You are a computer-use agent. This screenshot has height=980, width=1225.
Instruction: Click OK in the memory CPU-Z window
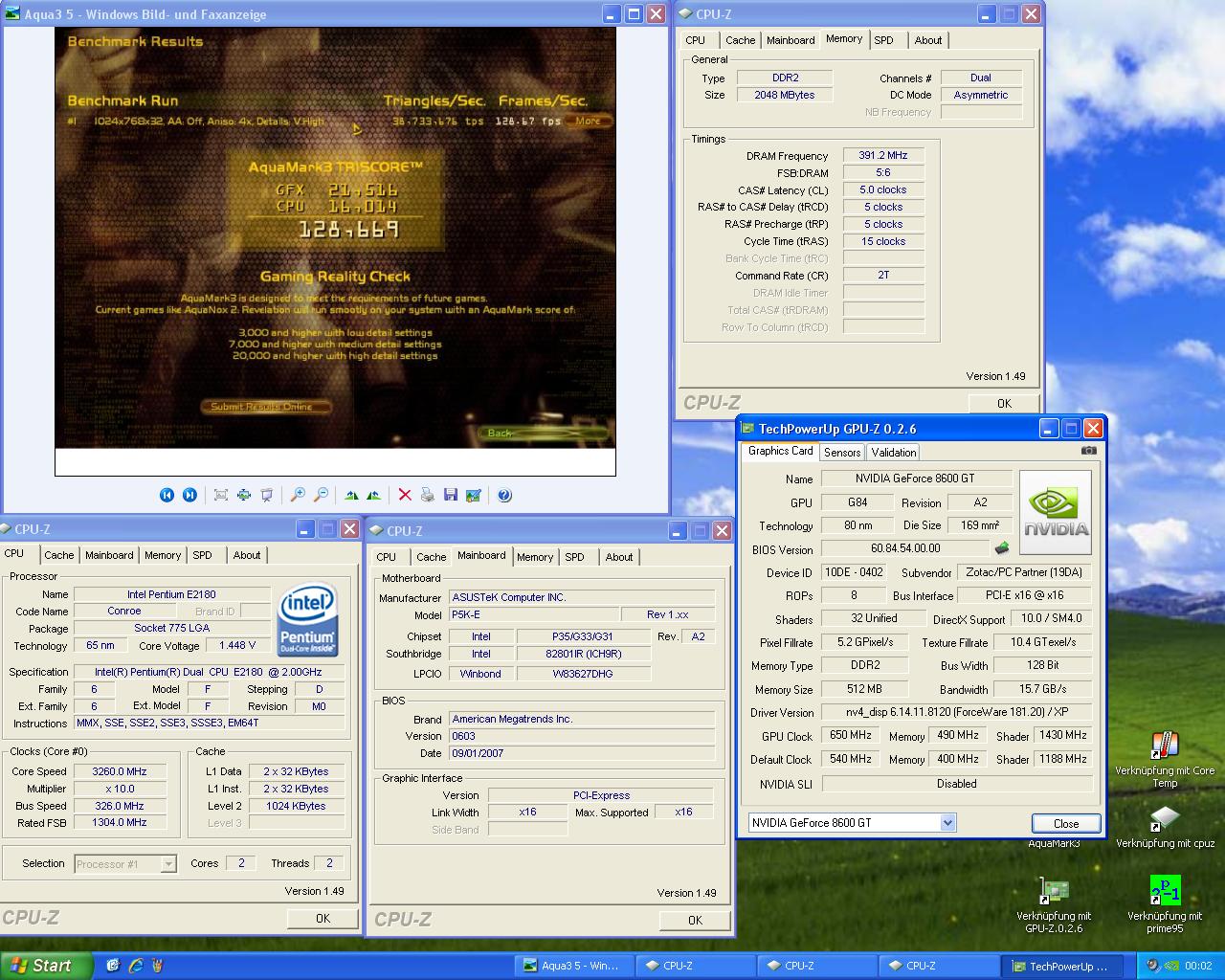tap(1004, 403)
